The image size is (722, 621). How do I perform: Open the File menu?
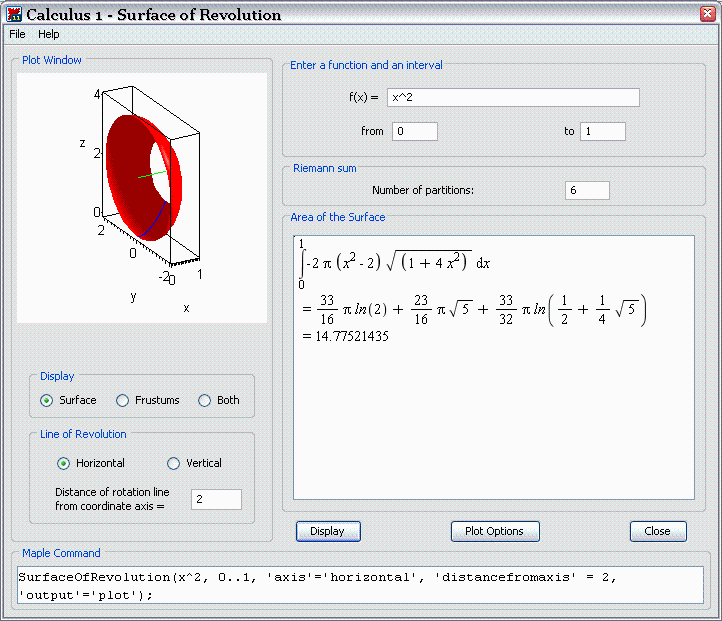point(17,34)
